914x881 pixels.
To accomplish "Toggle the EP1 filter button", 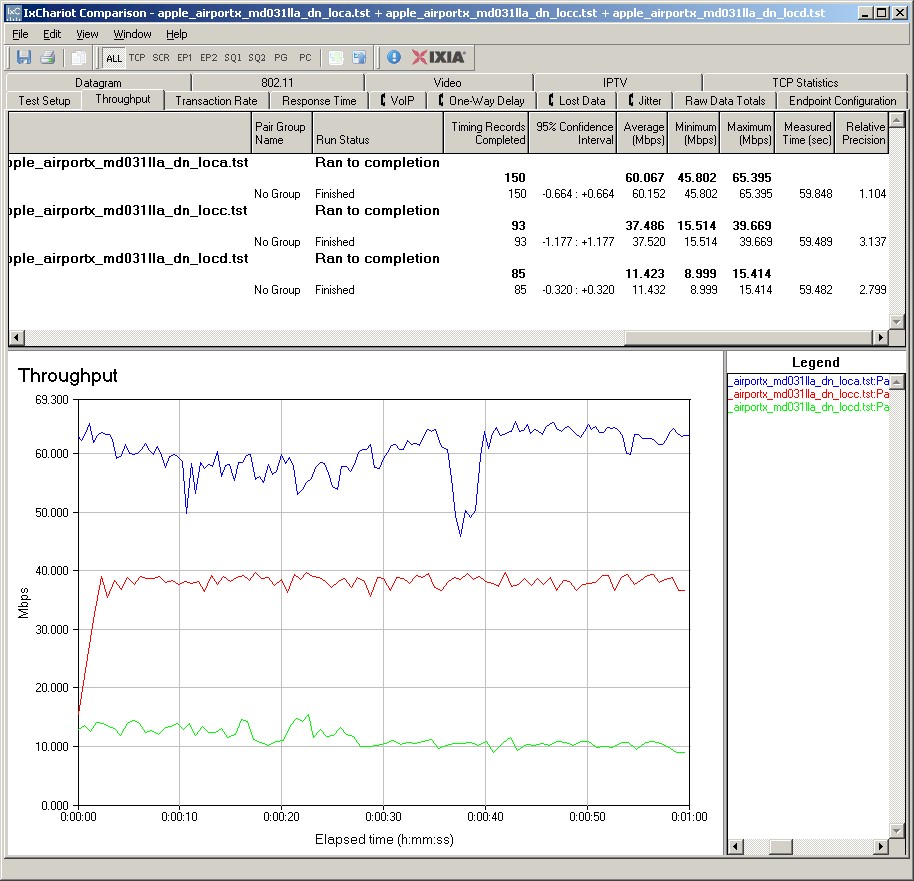I will 185,58.
